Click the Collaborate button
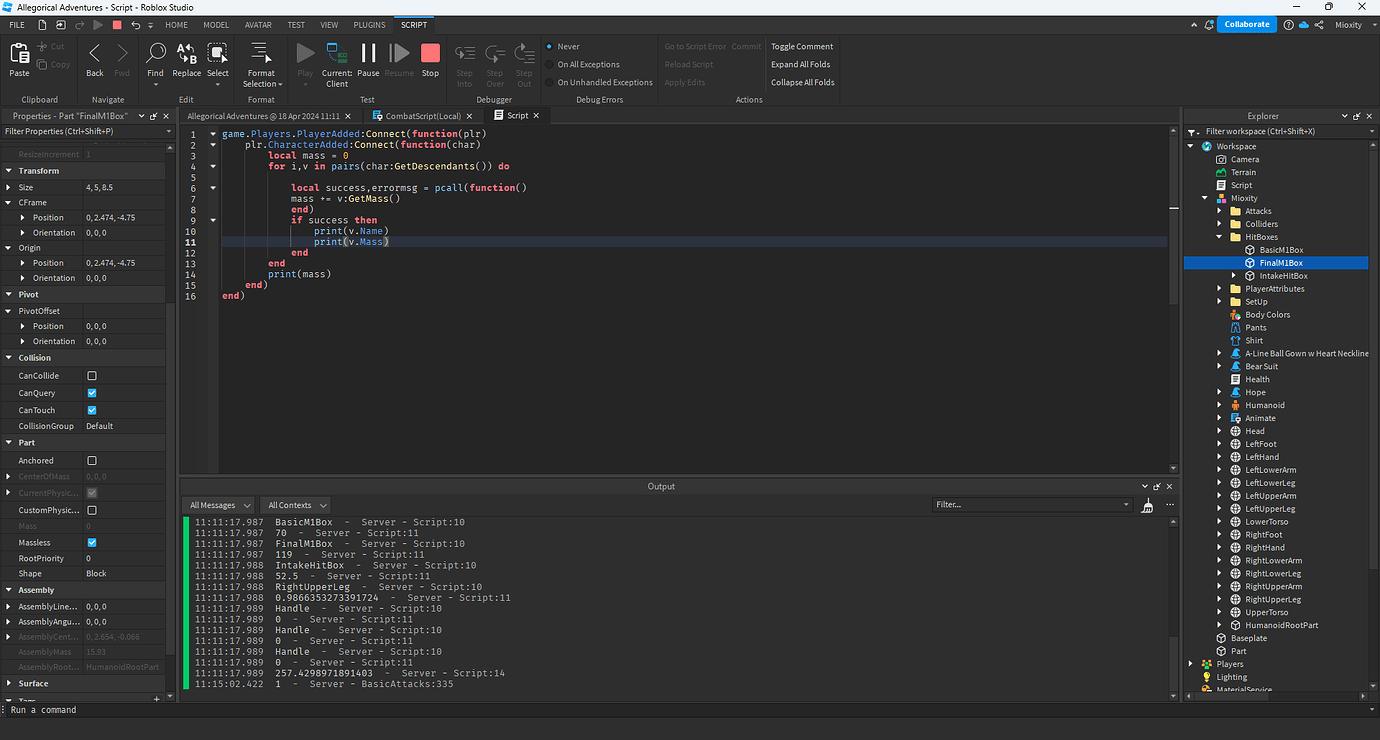The image size is (1380, 740). [x=1246, y=23]
